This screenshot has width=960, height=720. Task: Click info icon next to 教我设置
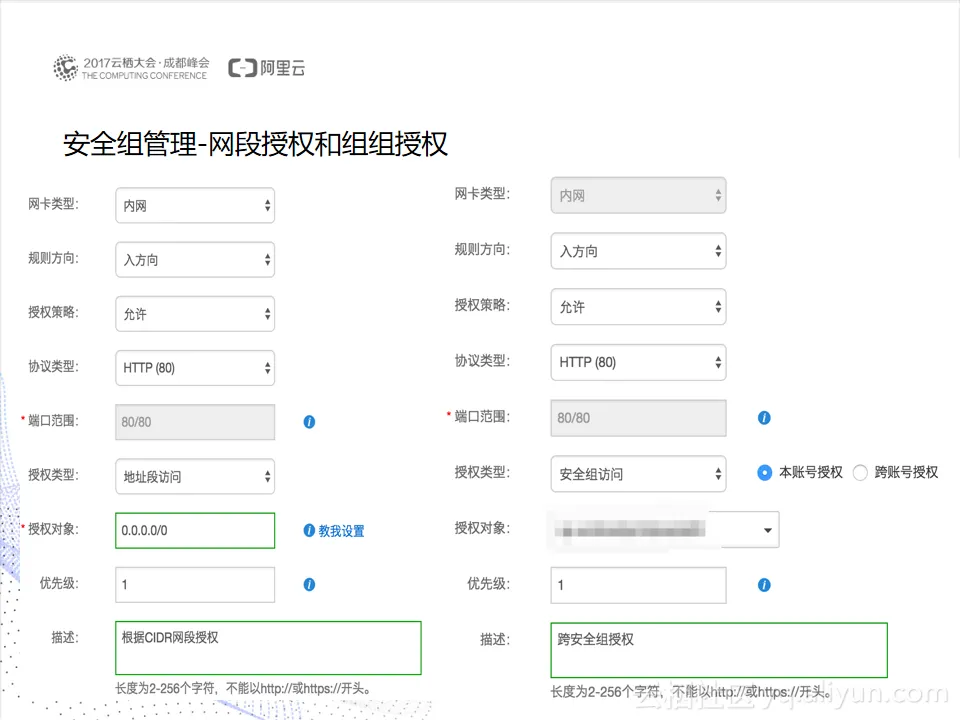(309, 531)
